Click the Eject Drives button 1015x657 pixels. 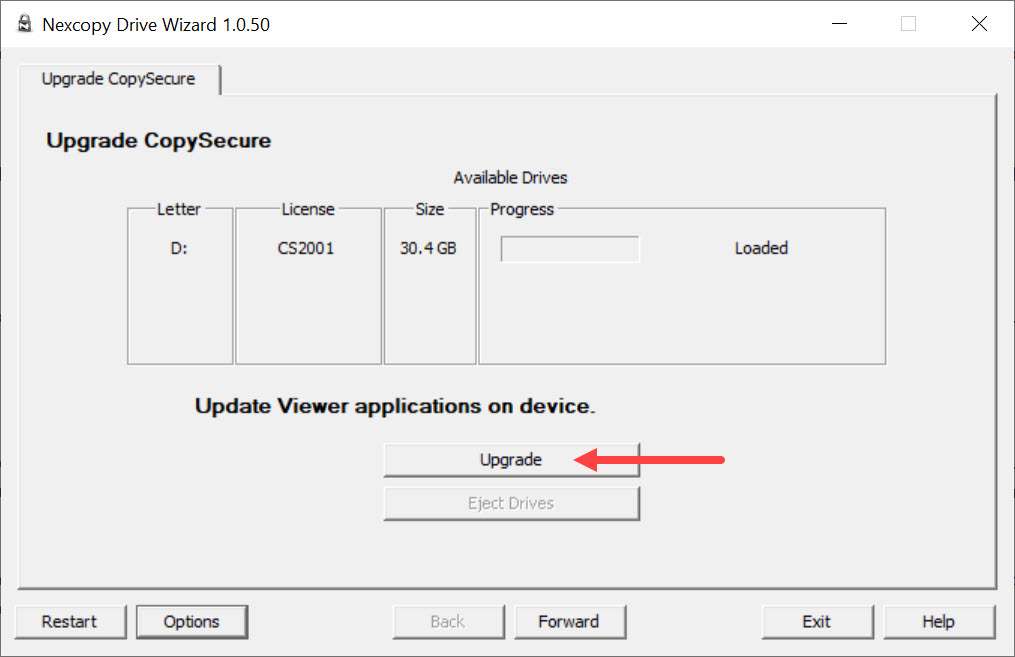(511, 503)
